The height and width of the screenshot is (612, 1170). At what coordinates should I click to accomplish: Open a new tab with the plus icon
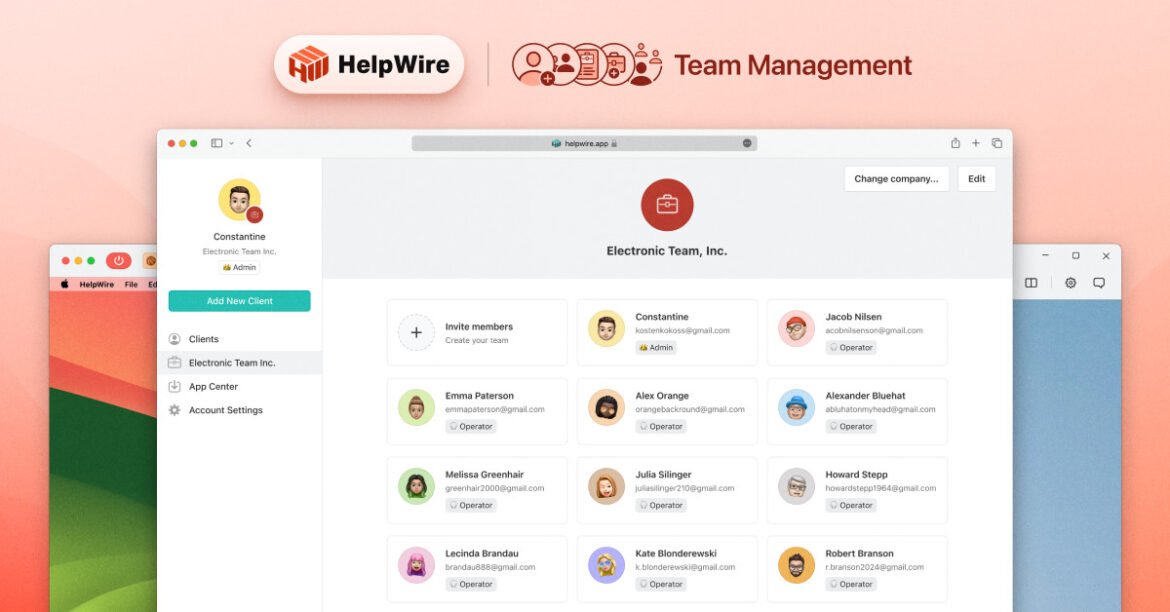(976, 143)
